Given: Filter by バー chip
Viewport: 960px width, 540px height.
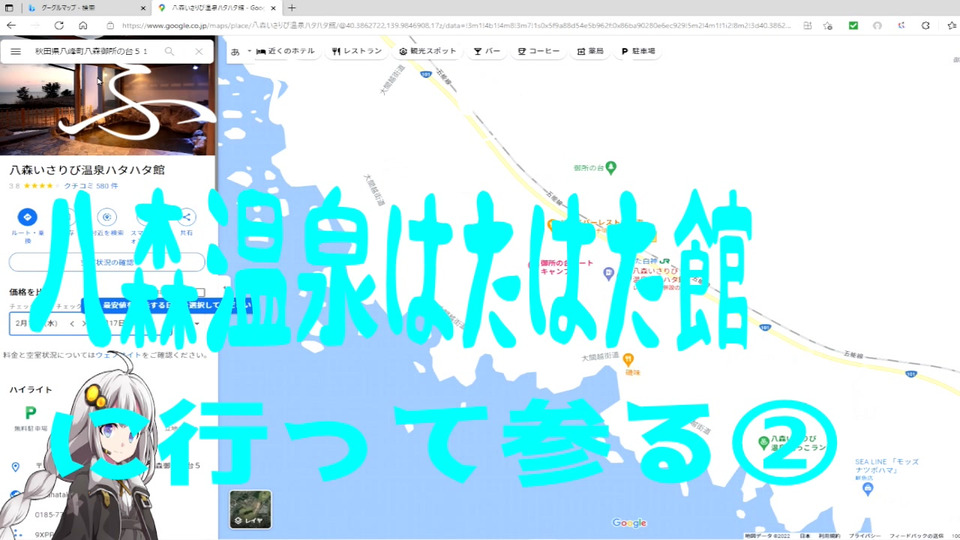Looking at the screenshot, I should (487, 51).
